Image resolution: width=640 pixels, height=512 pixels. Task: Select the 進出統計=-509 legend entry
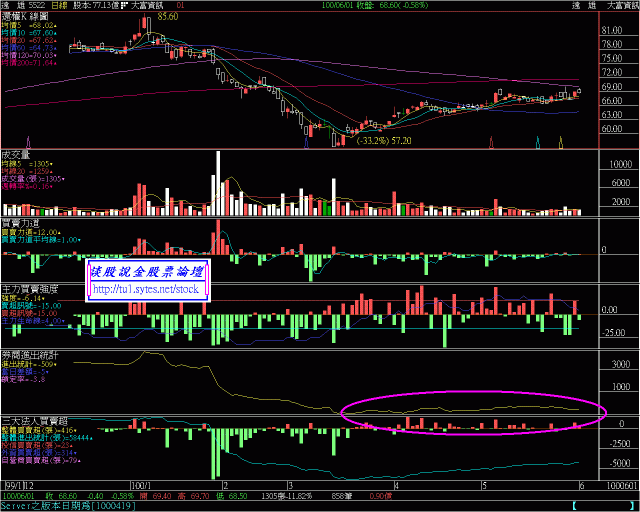[29, 364]
